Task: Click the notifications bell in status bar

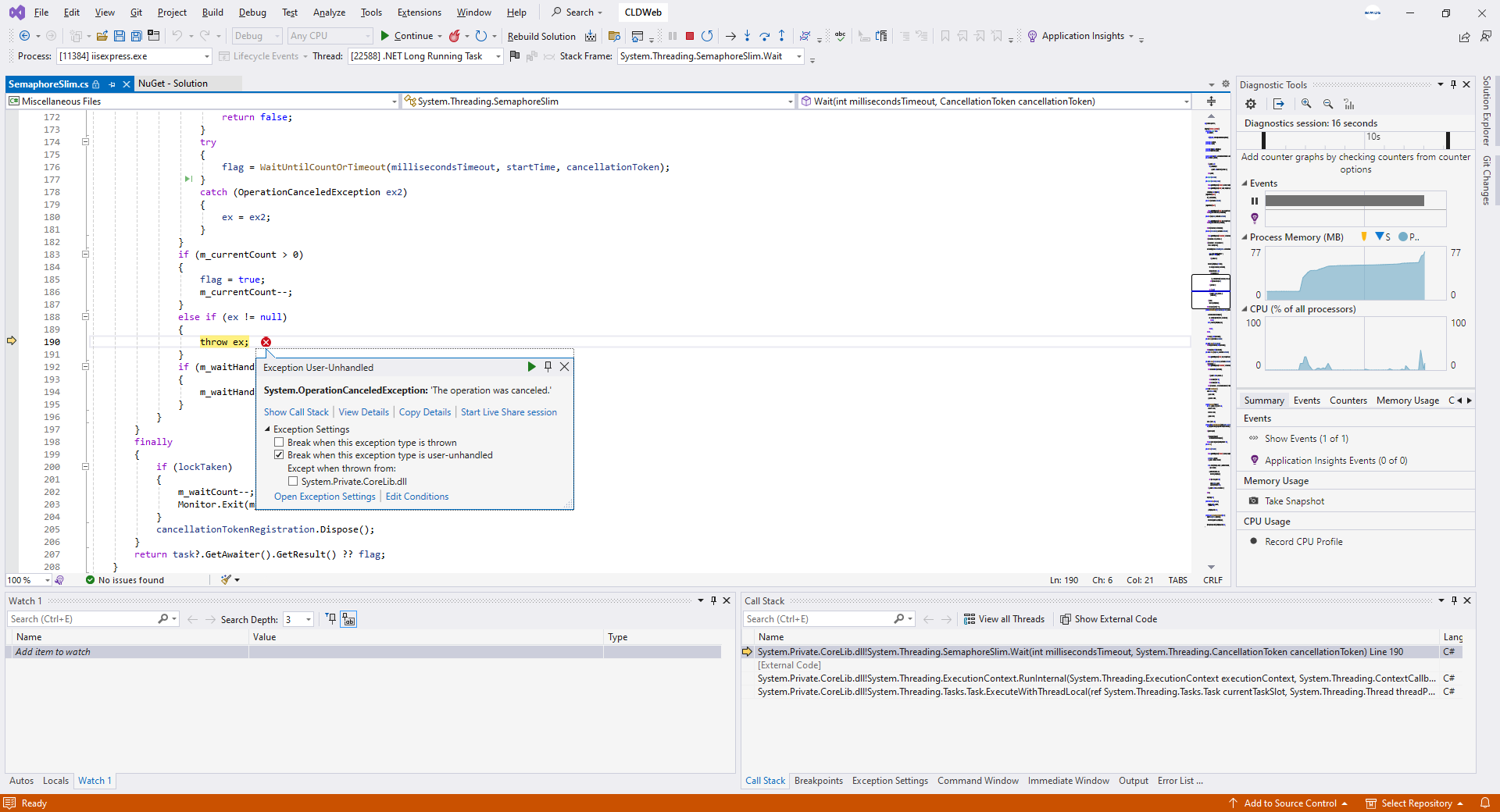Action: 1485,803
